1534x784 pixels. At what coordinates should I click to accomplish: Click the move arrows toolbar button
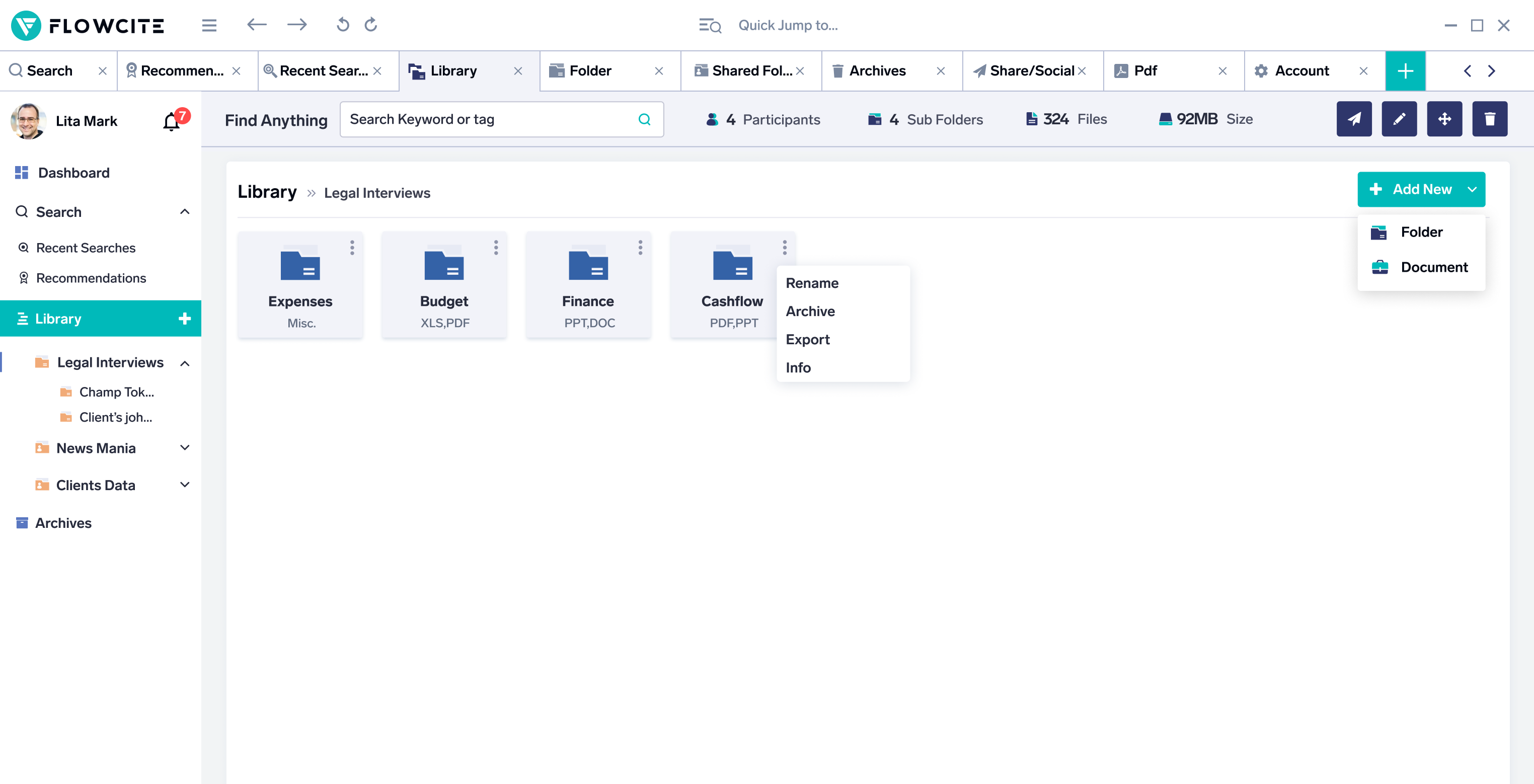pos(1444,119)
